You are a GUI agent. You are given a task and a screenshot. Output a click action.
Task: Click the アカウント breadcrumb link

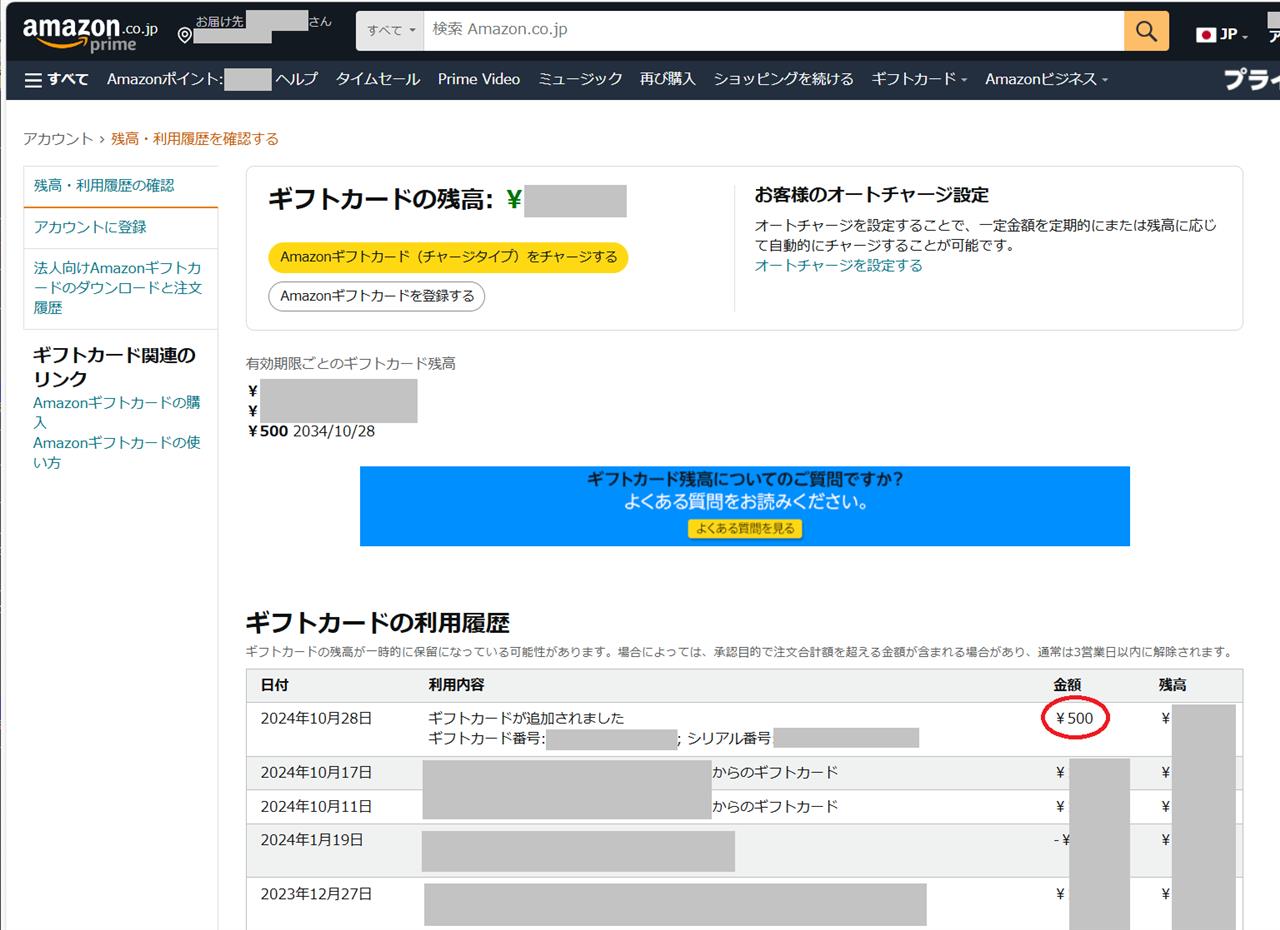click(58, 139)
